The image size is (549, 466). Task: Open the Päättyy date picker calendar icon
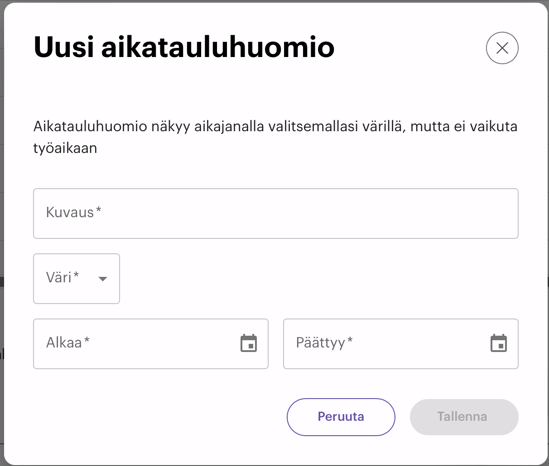[499, 343]
